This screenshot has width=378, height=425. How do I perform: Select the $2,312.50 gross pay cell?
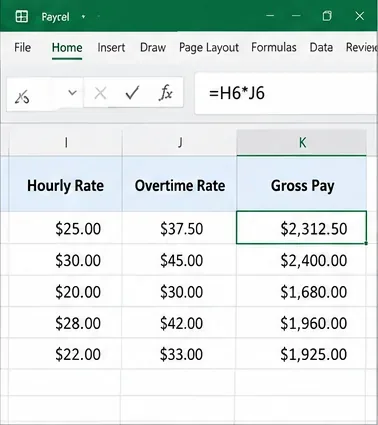(302, 228)
